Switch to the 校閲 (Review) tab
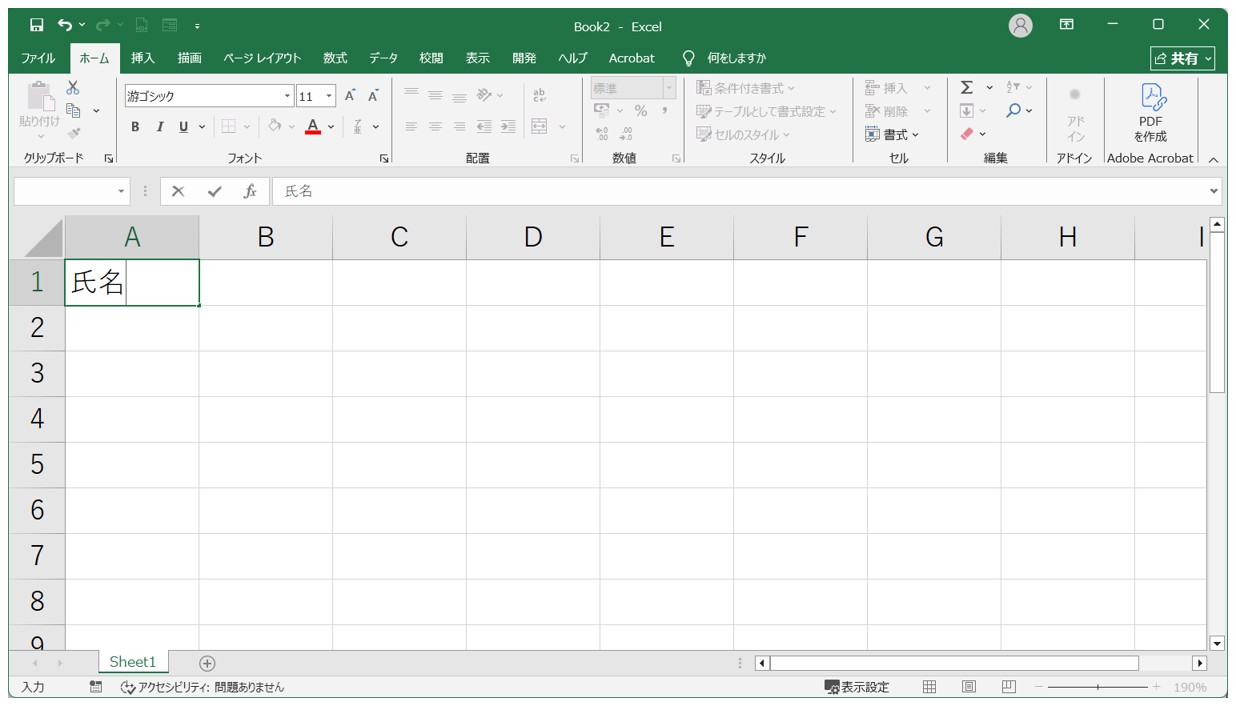 point(431,58)
